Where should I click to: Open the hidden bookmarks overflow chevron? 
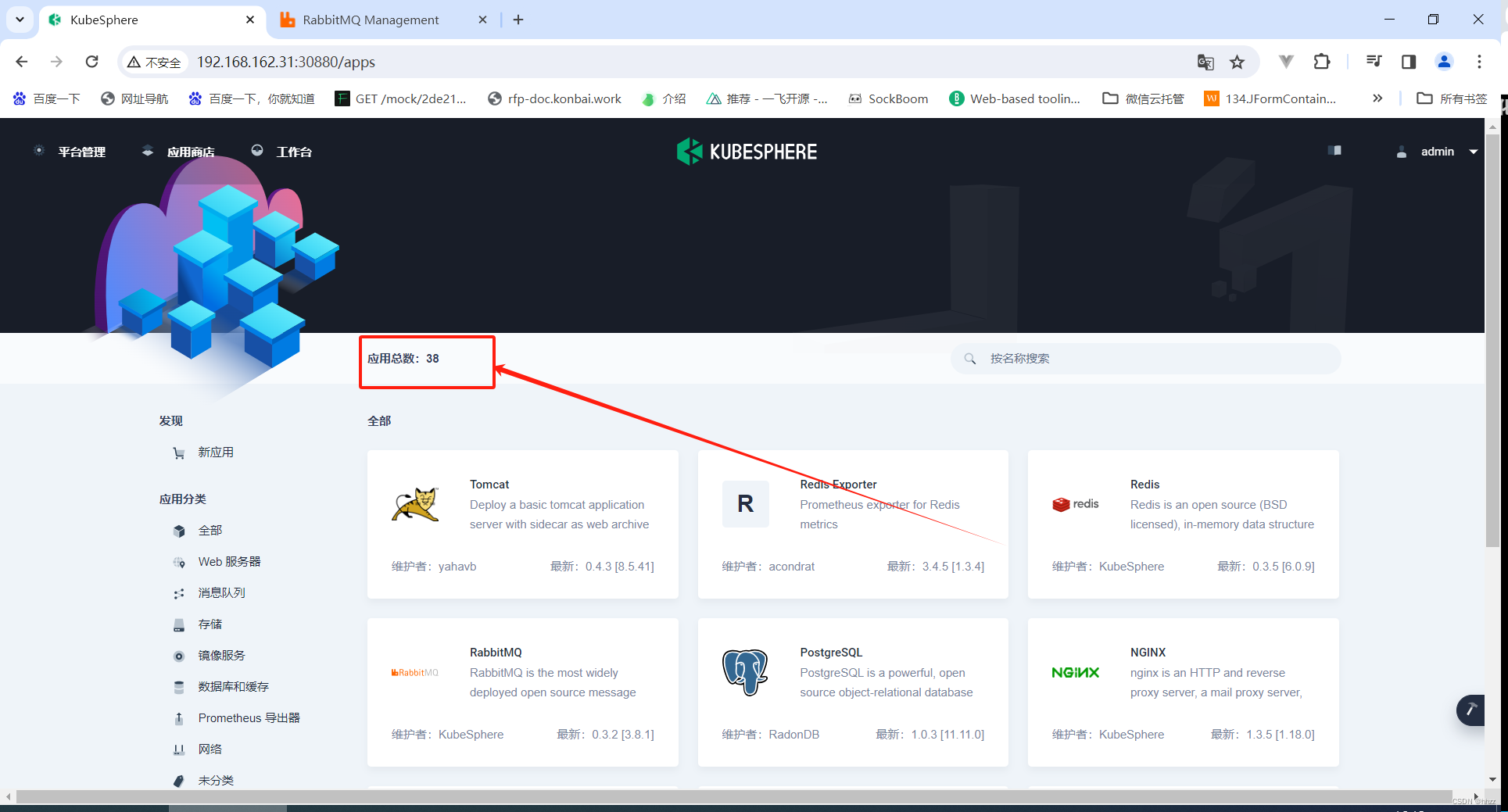pos(1377,98)
